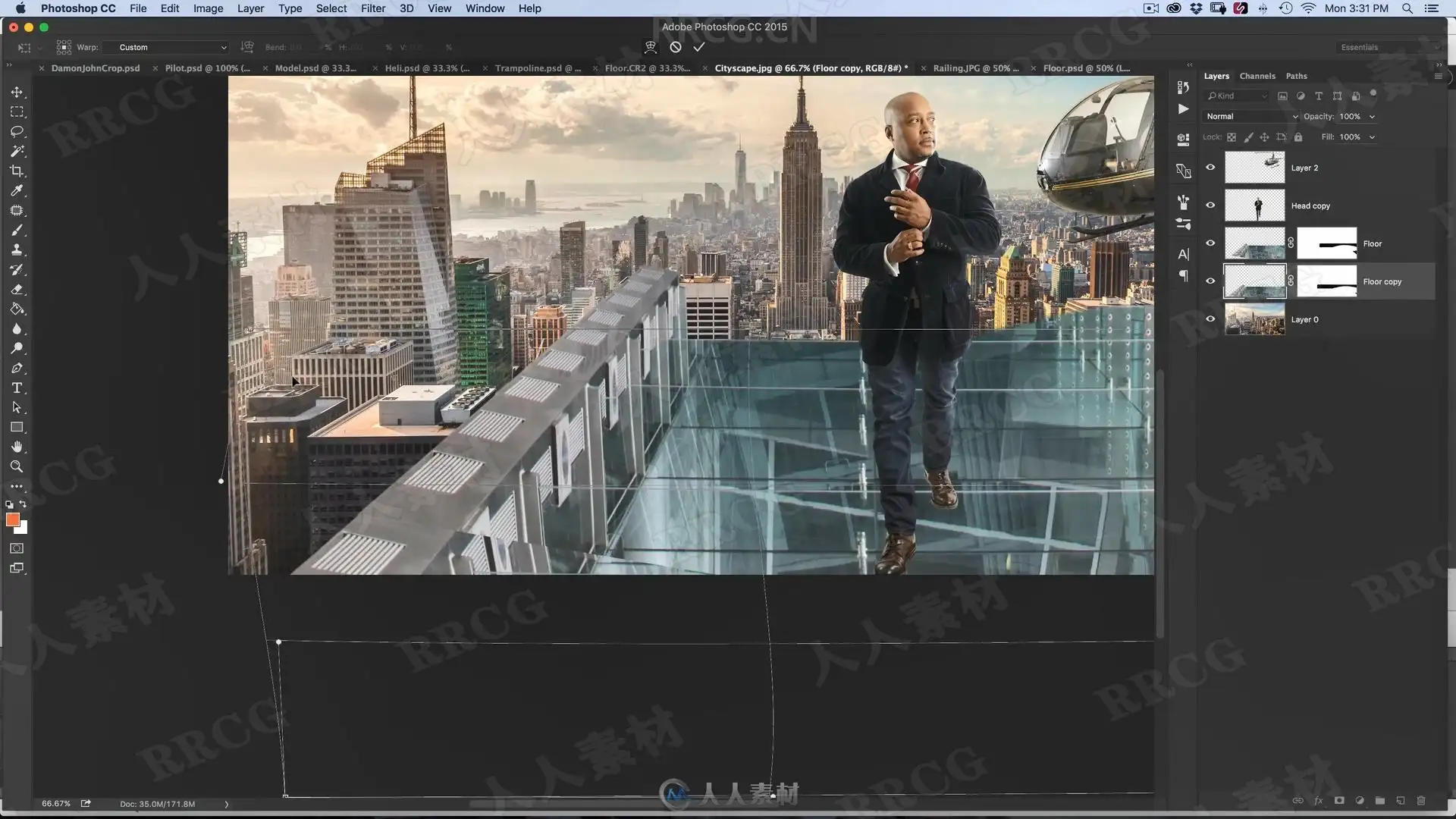This screenshot has width=1456, height=819.
Task: Select the Clone Stamp tool
Action: (17, 249)
